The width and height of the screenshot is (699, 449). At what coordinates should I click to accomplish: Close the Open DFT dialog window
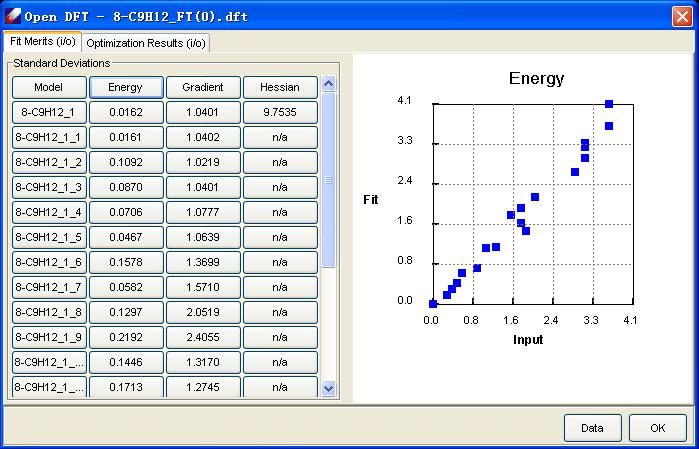(682, 17)
